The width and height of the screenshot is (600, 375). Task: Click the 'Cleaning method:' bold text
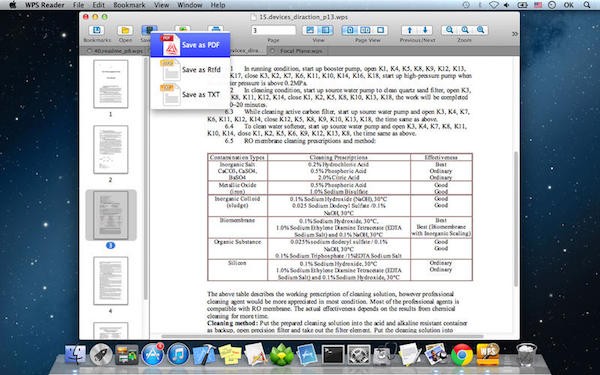[x=232, y=323]
